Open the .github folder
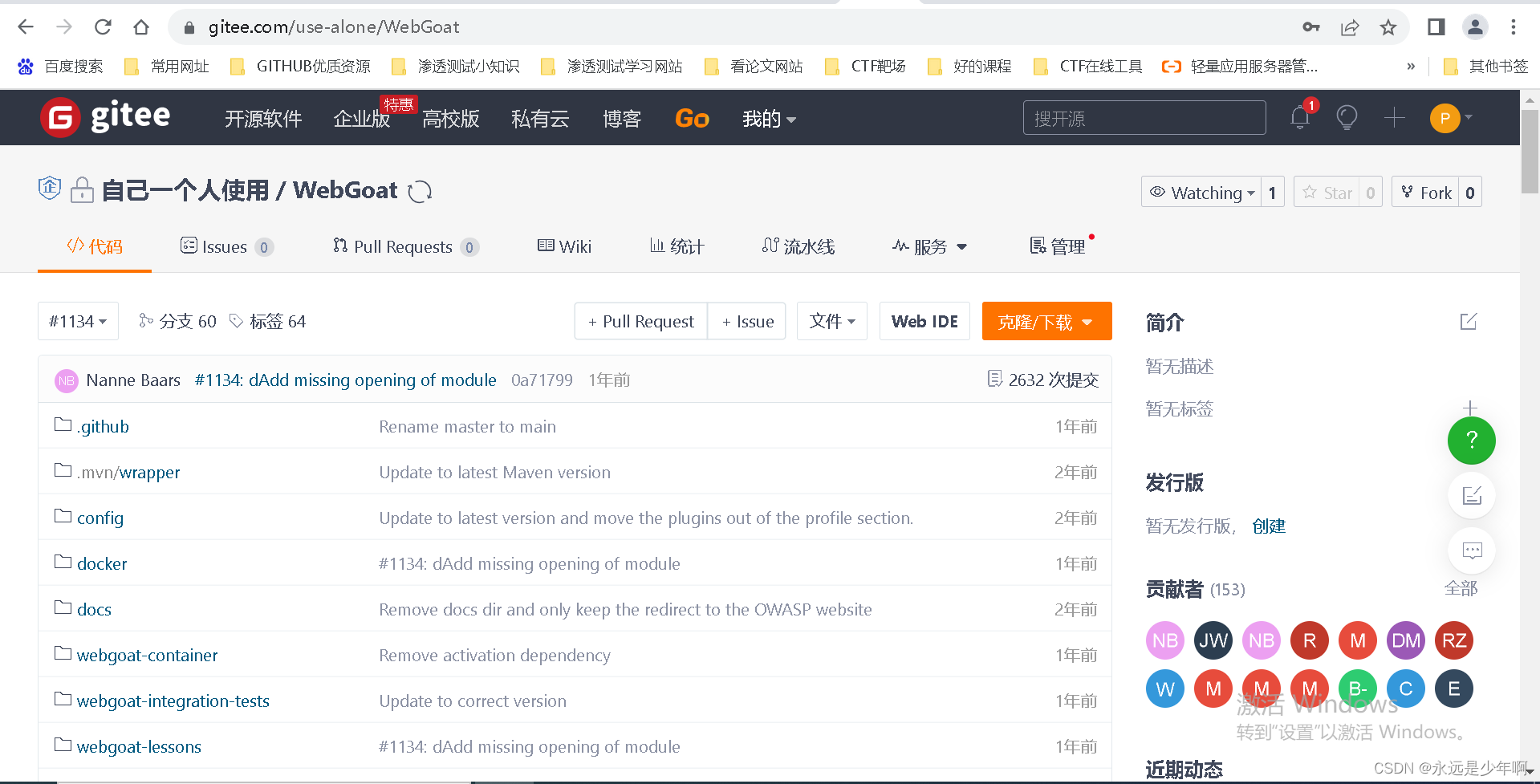This screenshot has width=1540, height=784. point(103,426)
